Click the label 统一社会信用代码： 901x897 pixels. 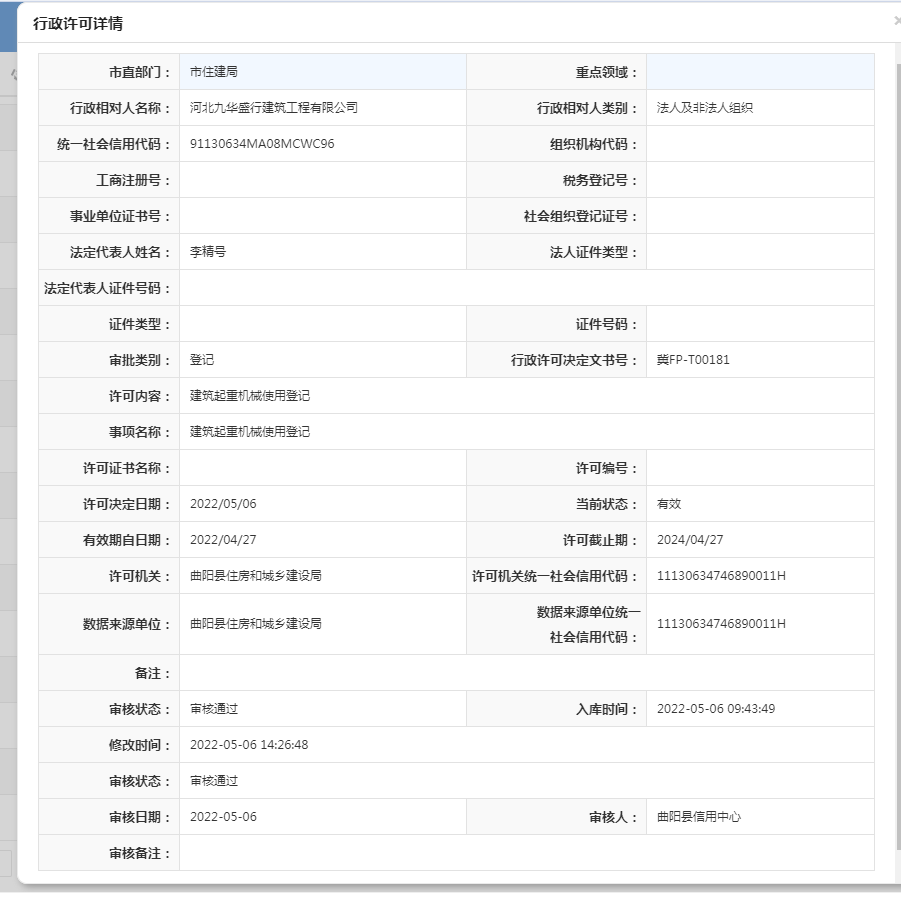point(114,144)
